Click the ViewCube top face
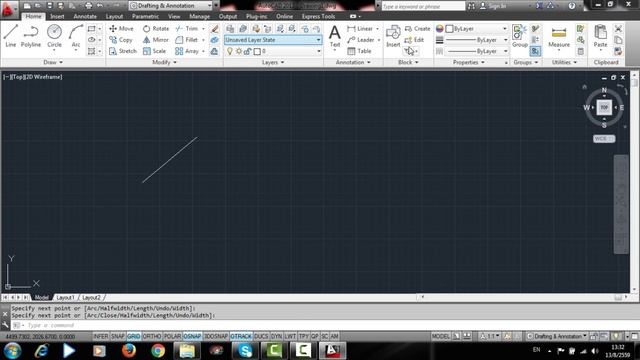640x360 pixels. click(x=604, y=107)
